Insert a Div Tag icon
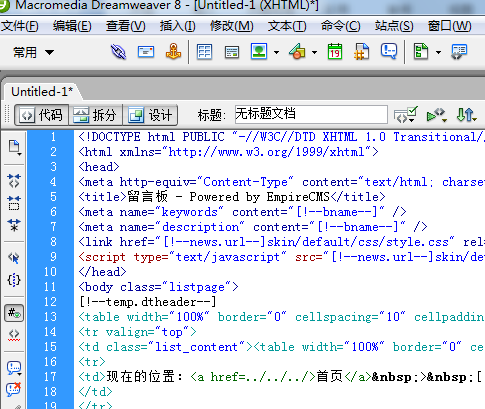 pos(232,52)
